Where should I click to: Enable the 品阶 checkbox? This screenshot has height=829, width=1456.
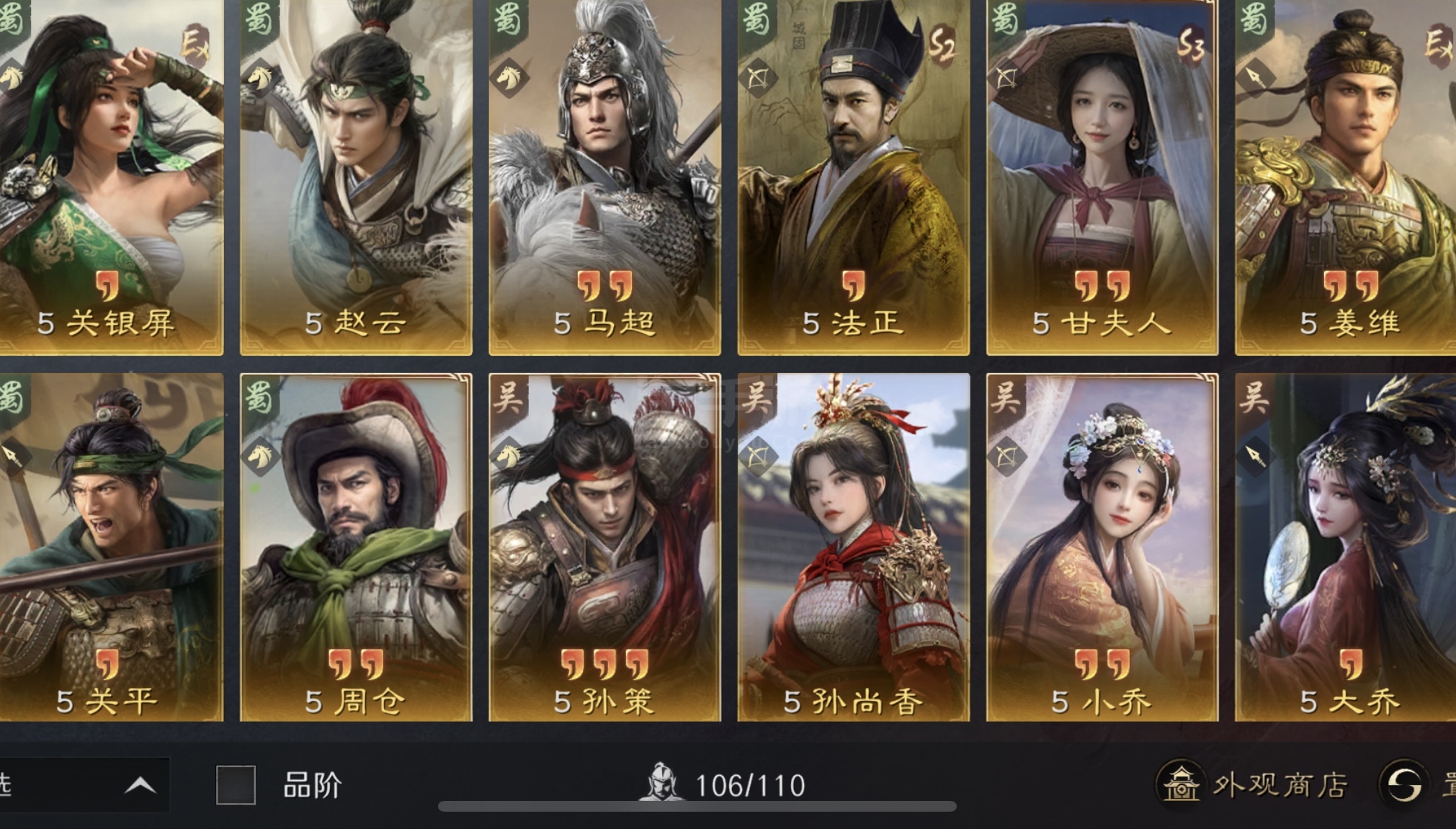coord(236,784)
